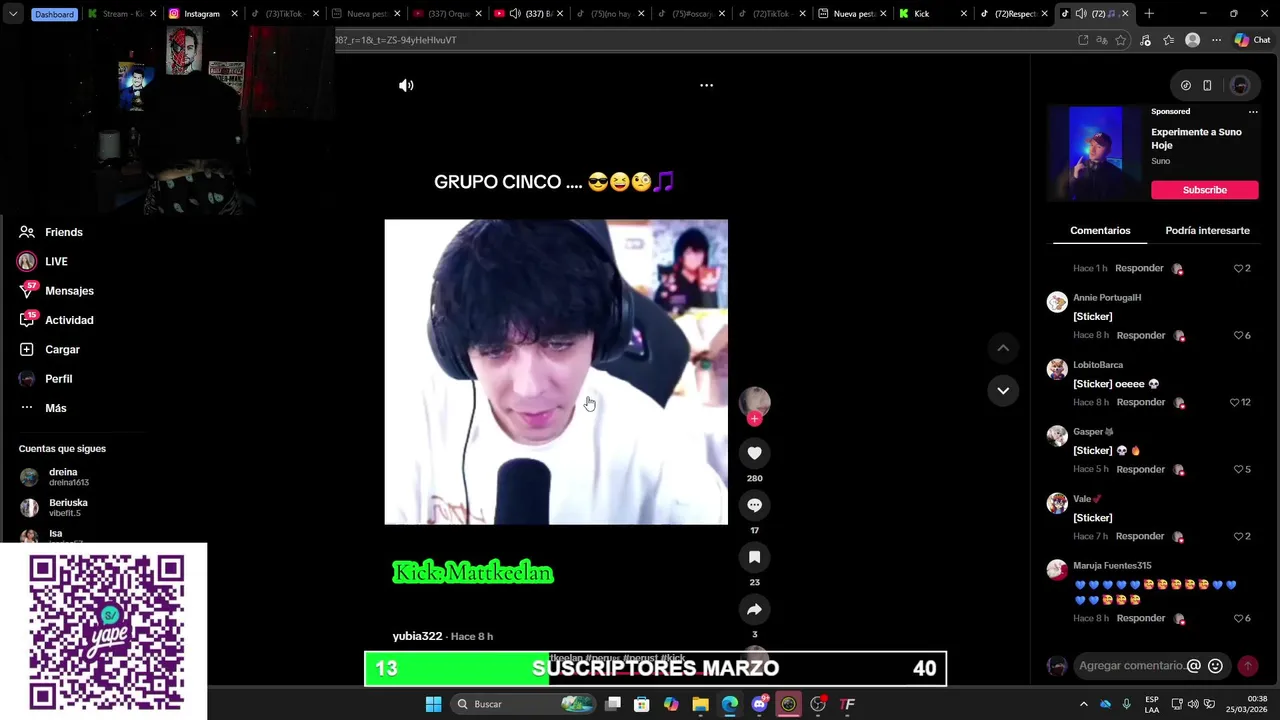
Task: Like Vale's comment
Action: click(1238, 536)
